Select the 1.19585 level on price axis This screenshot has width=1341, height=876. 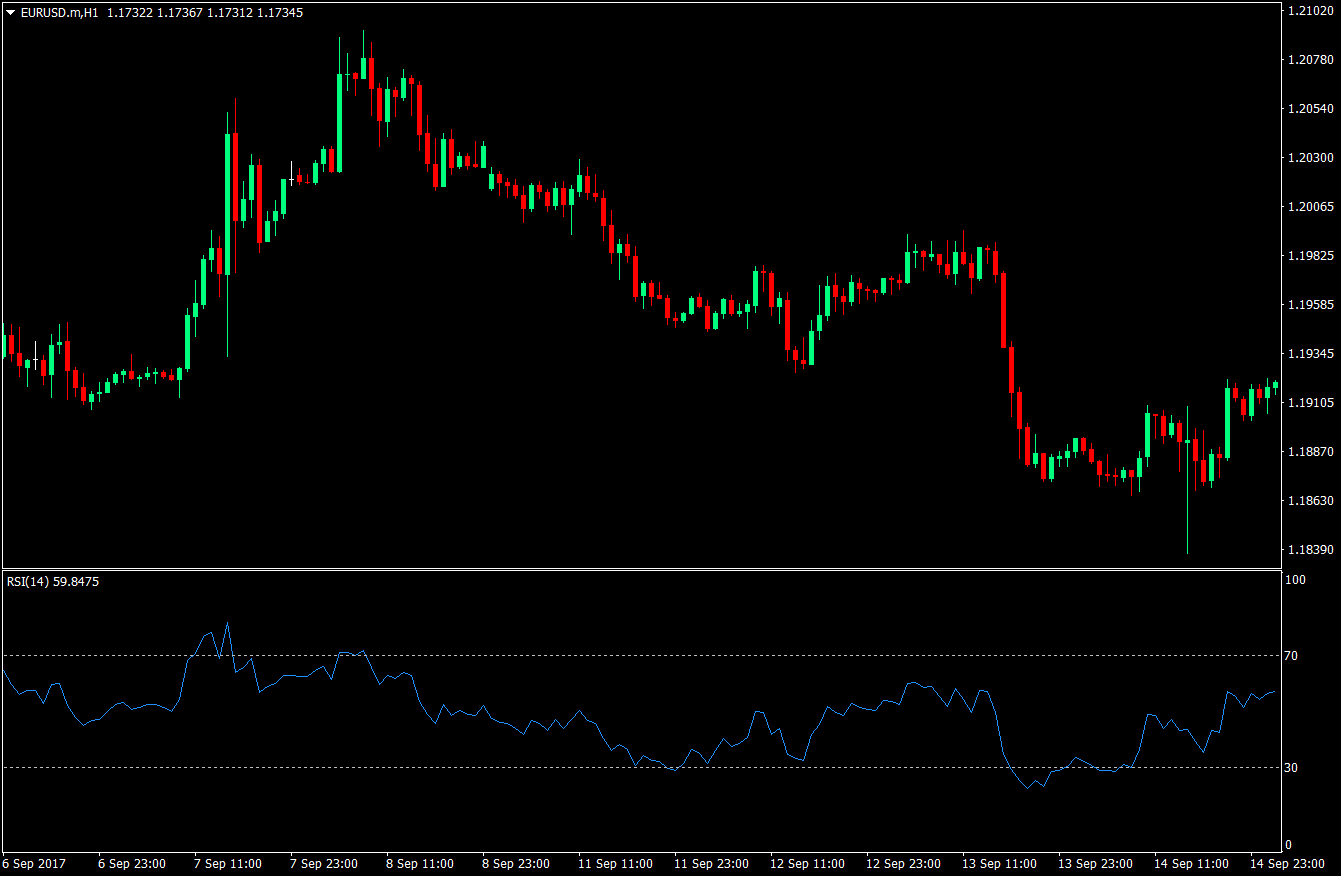(1313, 303)
